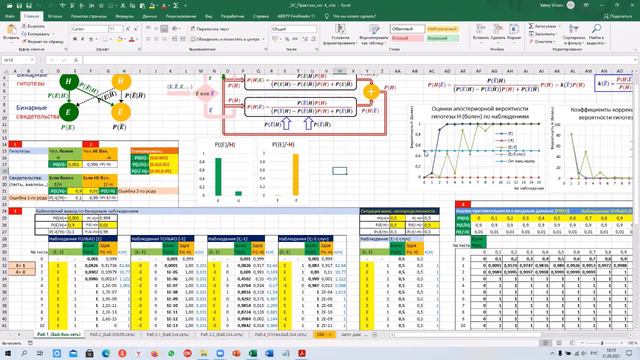The width and height of the screenshot is (640, 360).
Task: Apply the yellow fill color swatch
Action: tap(120, 40)
